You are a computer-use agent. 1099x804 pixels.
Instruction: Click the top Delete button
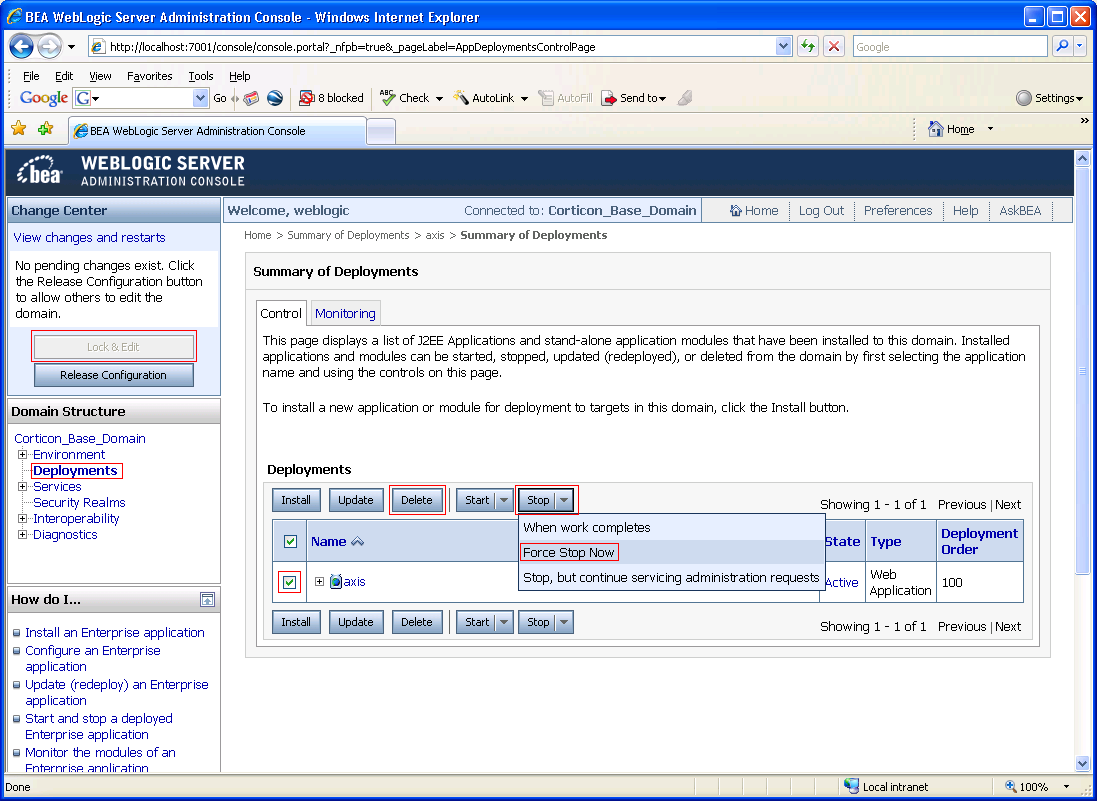[x=417, y=500]
